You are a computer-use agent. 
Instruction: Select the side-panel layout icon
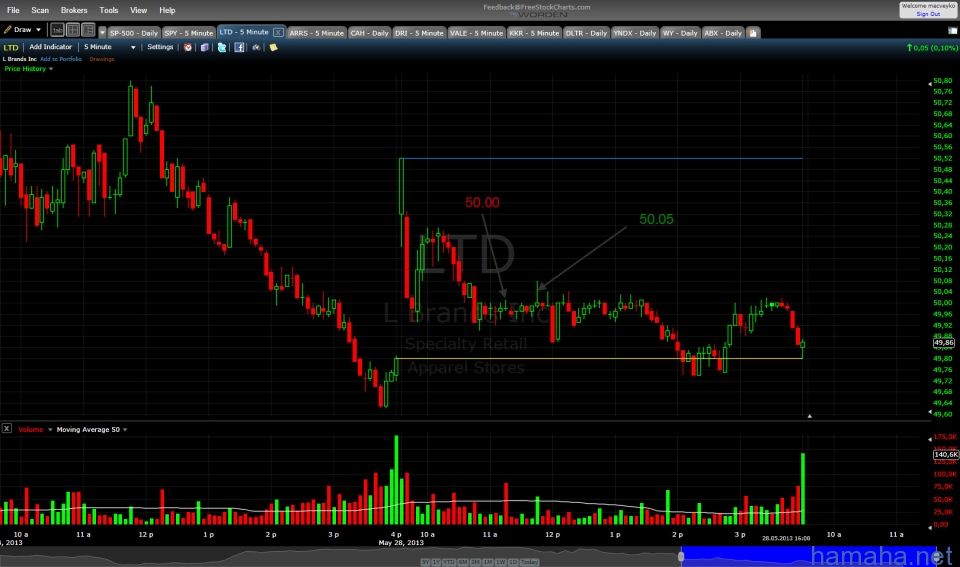[x=88, y=29]
